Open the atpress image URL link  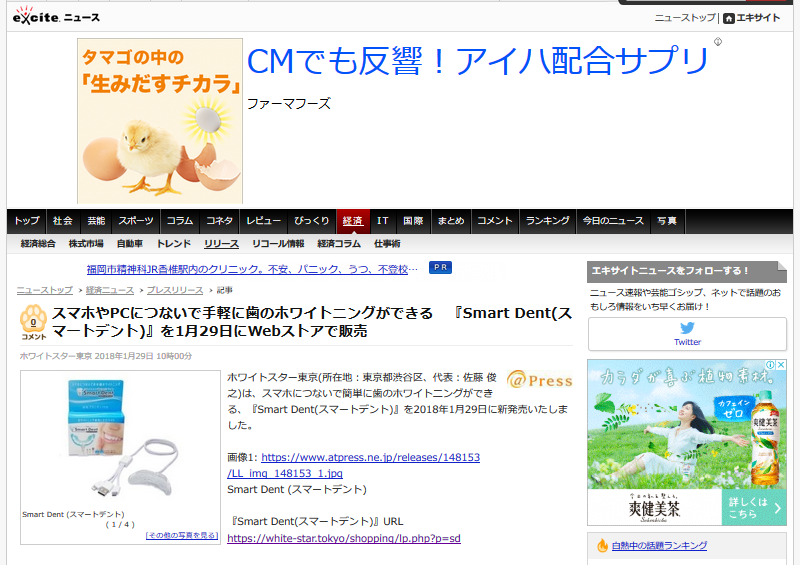pos(354,465)
